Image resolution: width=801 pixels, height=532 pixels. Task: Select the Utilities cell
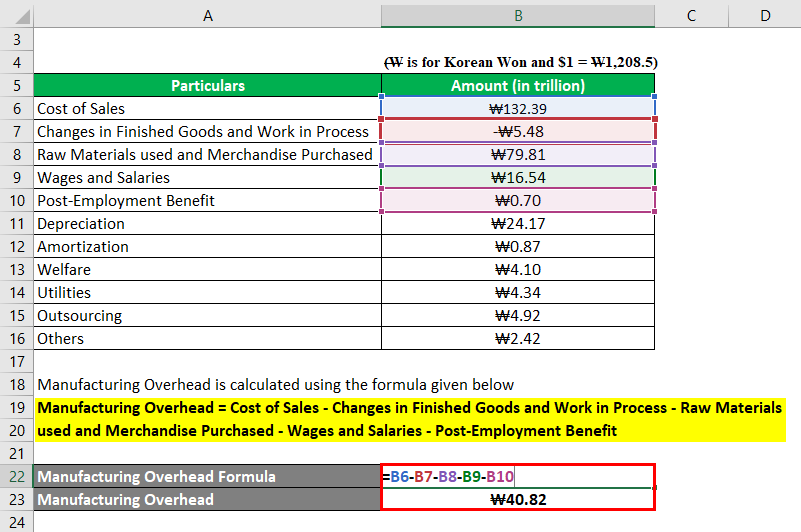207,292
